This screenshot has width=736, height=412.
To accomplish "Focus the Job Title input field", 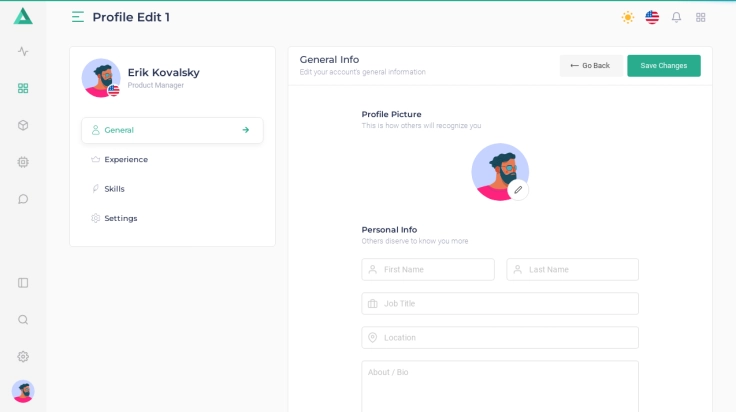I will 500,304.
